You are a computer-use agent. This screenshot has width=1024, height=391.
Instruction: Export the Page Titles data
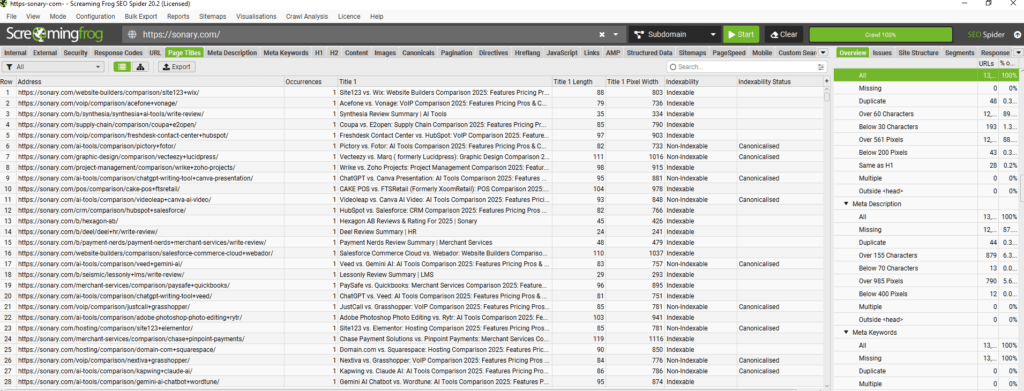(x=176, y=67)
